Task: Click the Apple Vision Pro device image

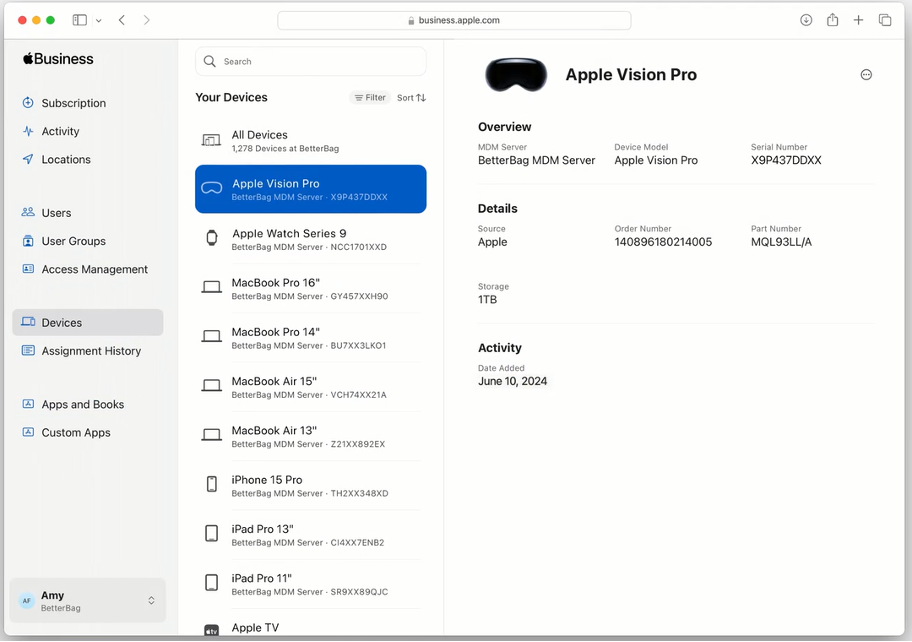Action: tap(516, 75)
